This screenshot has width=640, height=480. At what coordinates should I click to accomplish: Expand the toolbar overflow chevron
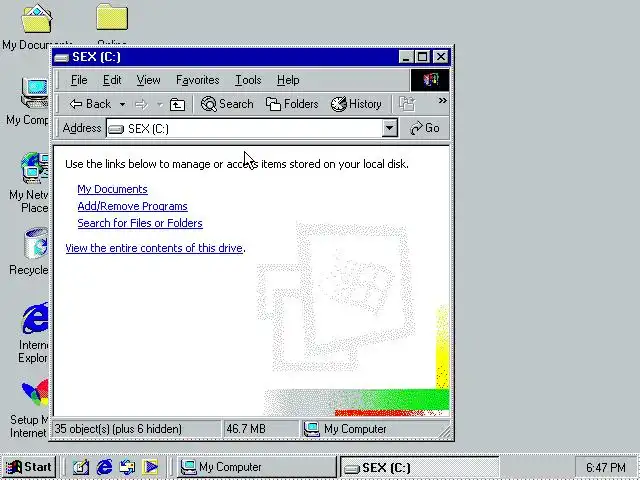pyautogui.click(x=442, y=100)
